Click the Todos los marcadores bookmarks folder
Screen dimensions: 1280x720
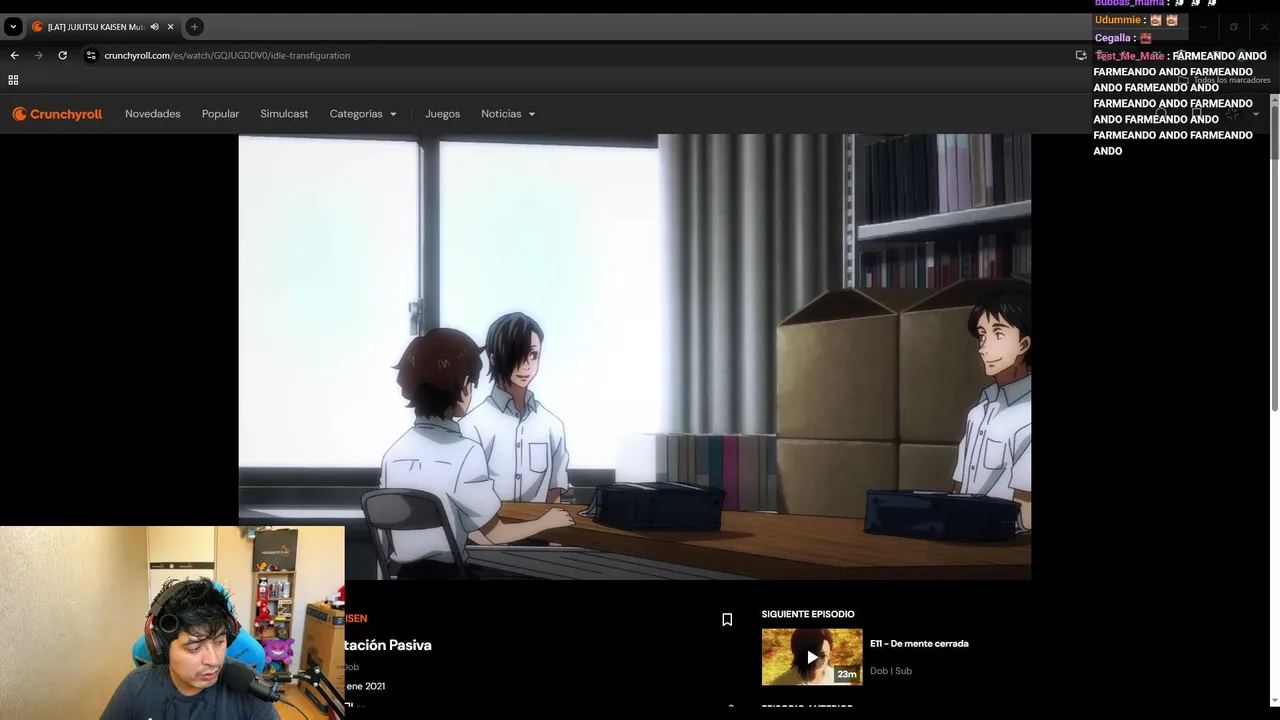pos(1225,80)
